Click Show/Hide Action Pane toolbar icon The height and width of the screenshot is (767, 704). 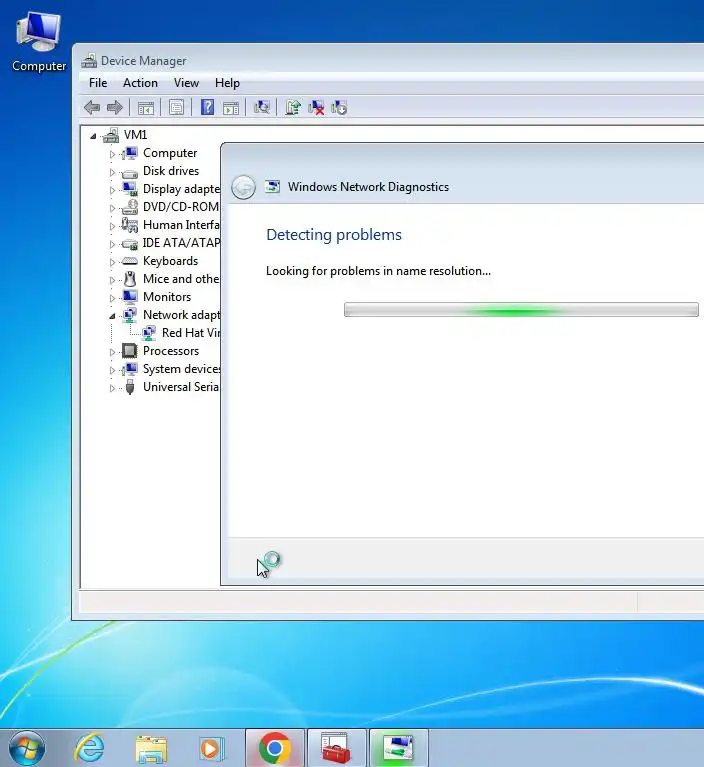(230, 108)
